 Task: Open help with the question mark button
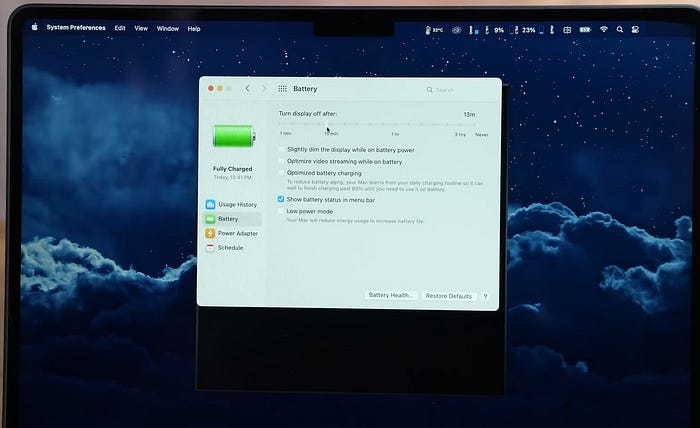click(x=485, y=296)
